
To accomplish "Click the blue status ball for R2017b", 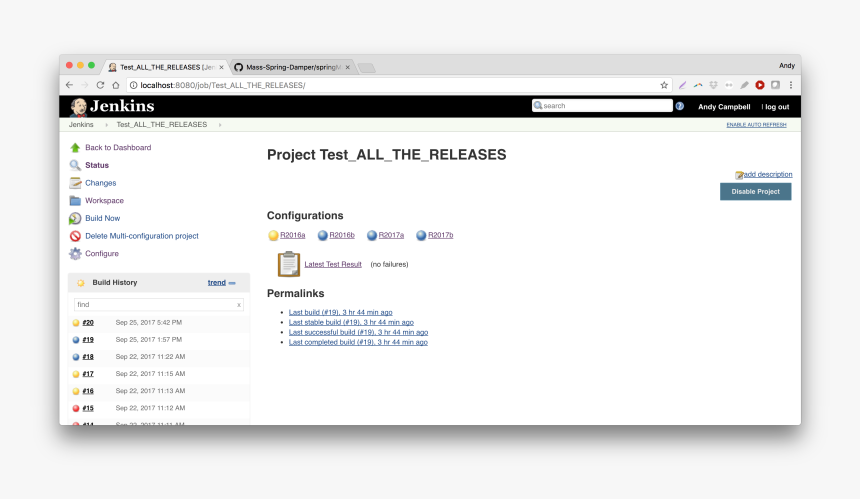I will pos(421,235).
